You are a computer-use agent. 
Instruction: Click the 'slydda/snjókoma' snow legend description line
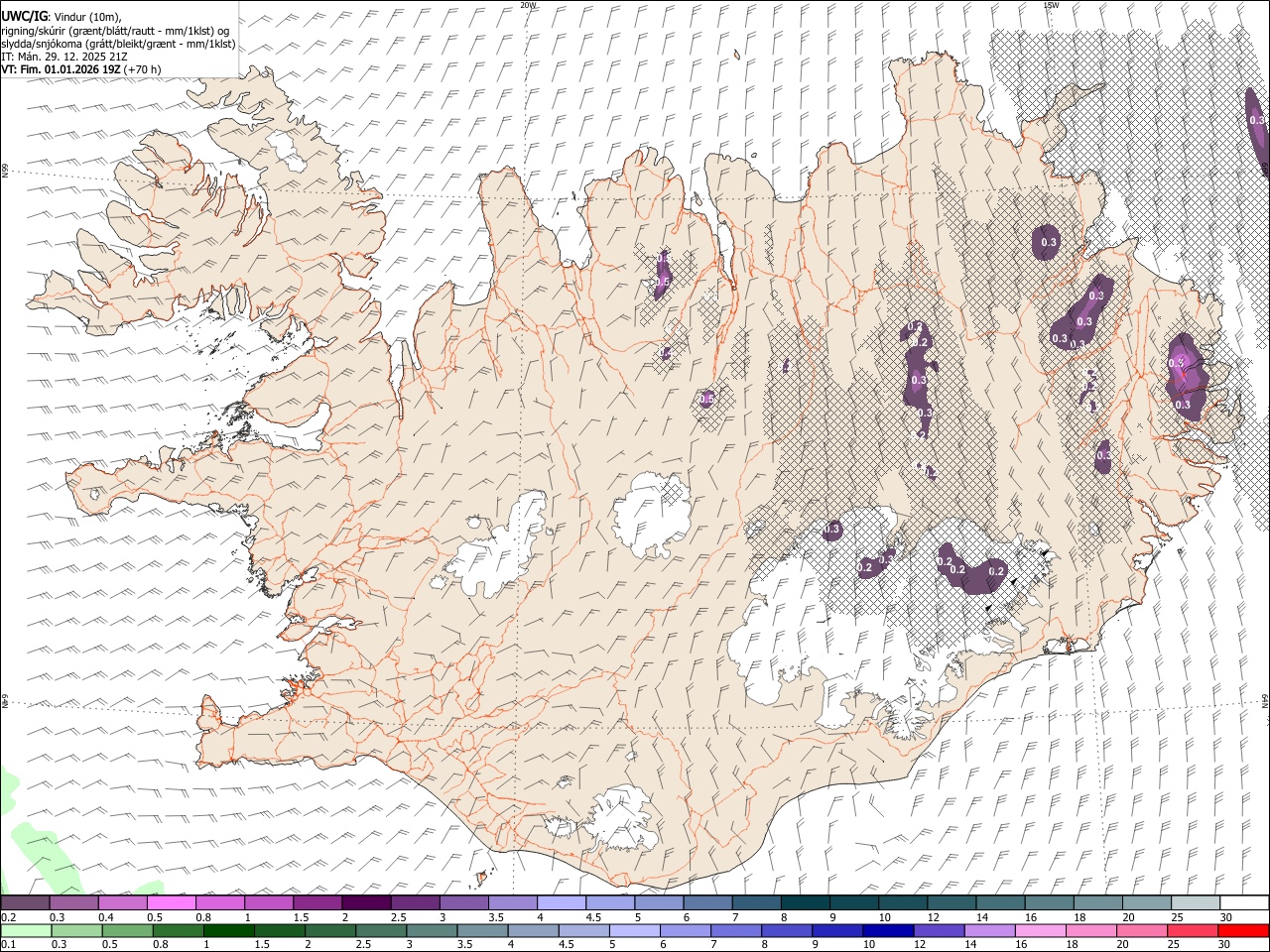point(118,44)
